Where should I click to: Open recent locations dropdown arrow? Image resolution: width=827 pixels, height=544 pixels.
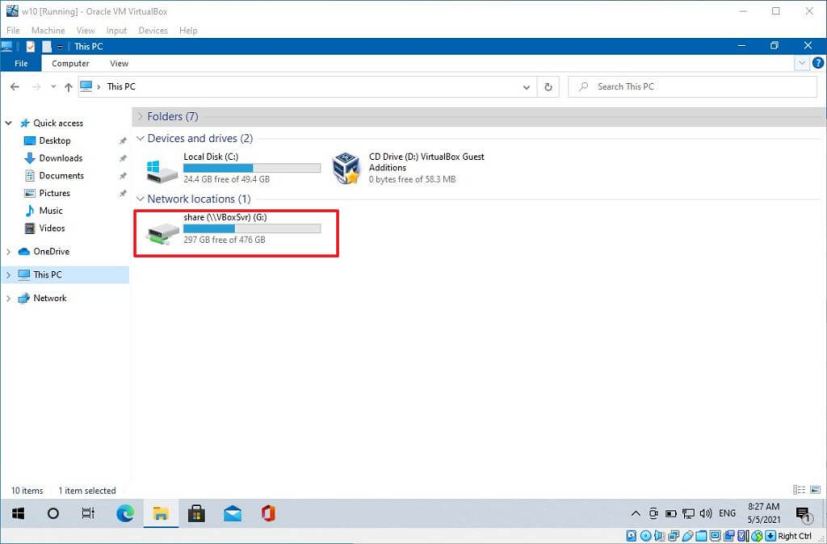53,87
